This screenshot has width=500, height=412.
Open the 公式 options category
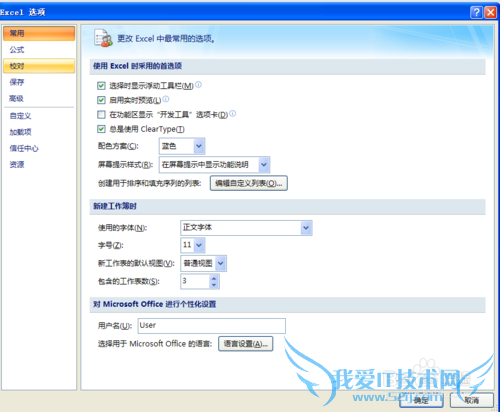point(39,50)
